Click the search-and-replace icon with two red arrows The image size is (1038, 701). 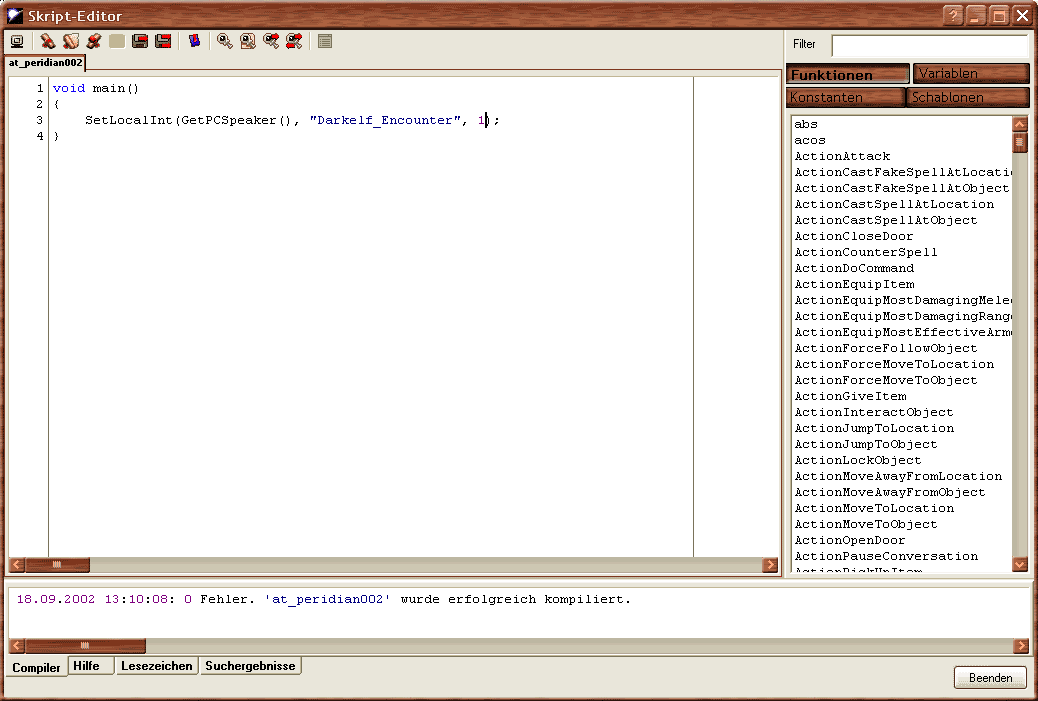[x=294, y=42]
